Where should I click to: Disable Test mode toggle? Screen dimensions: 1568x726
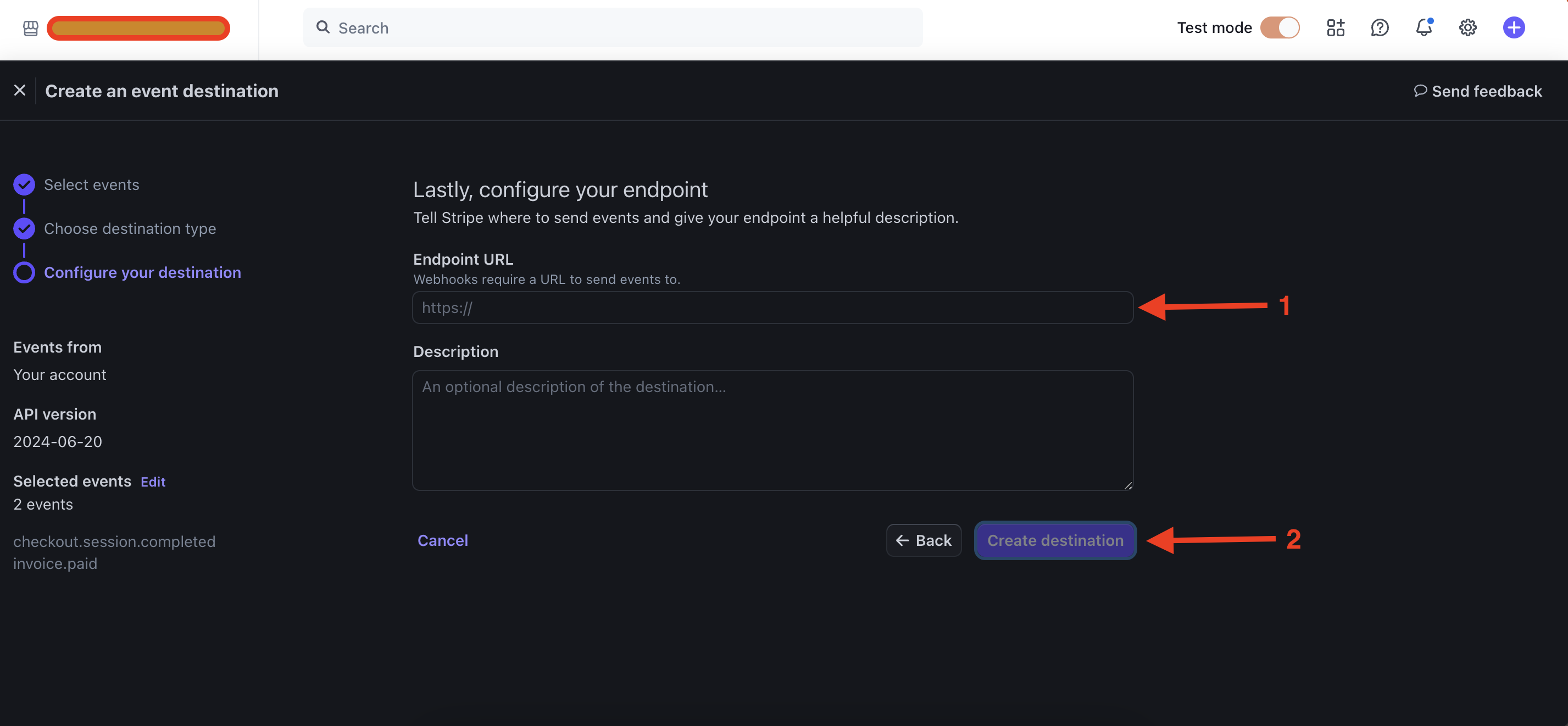coord(1281,27)
